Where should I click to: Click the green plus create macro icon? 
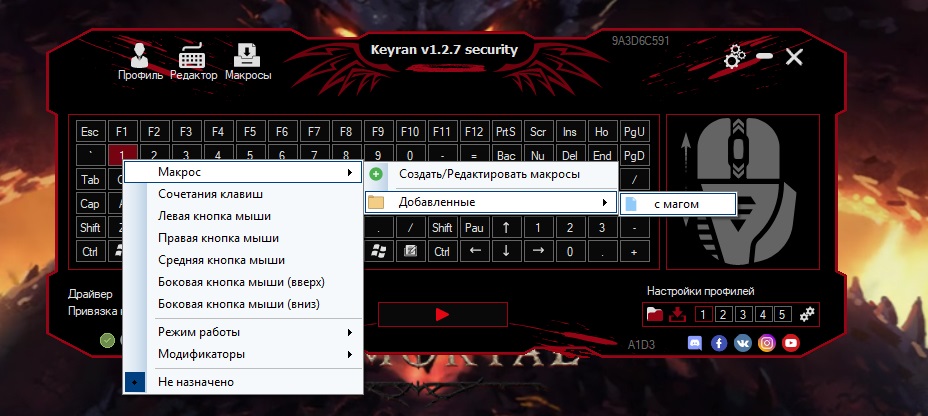tap(376, 175)
